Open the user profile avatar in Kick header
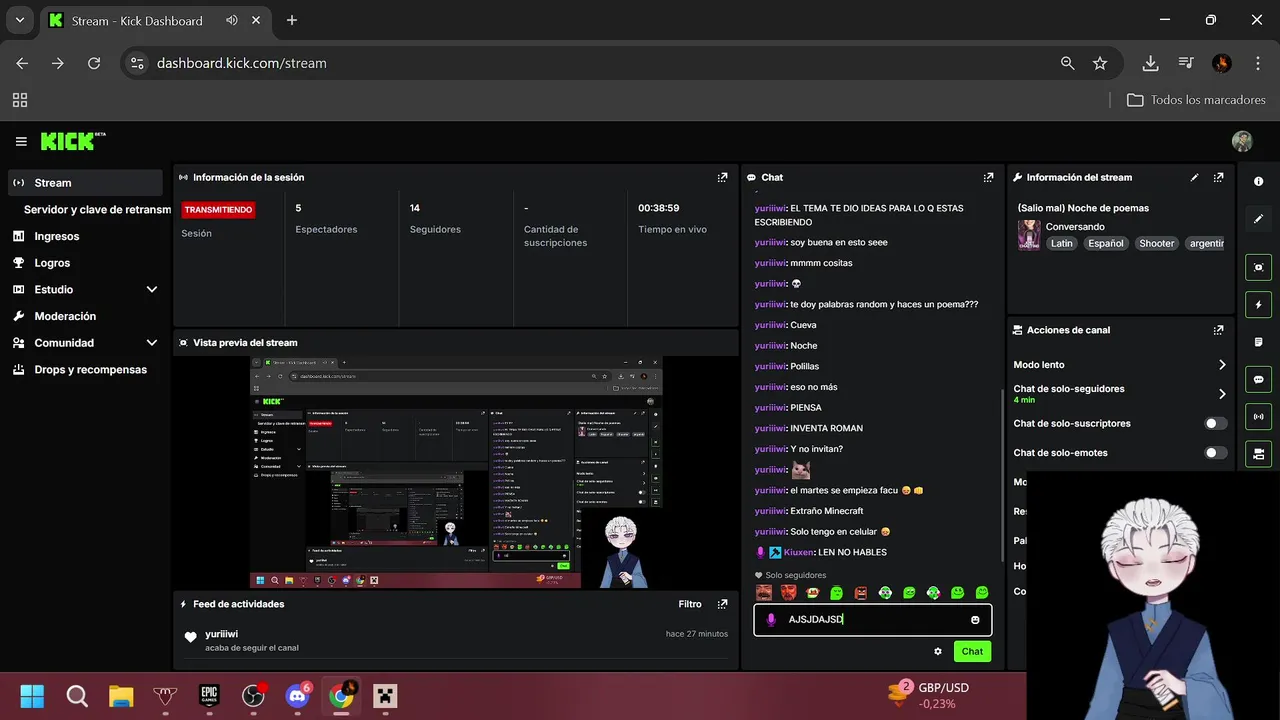1280x720 pixels. 1242,142
